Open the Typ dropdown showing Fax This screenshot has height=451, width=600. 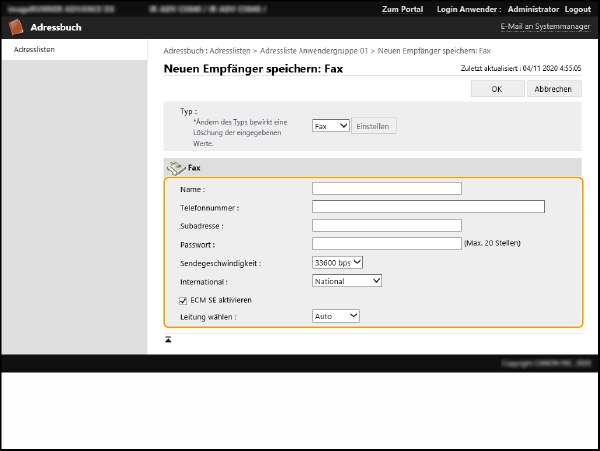click(330, 126)
